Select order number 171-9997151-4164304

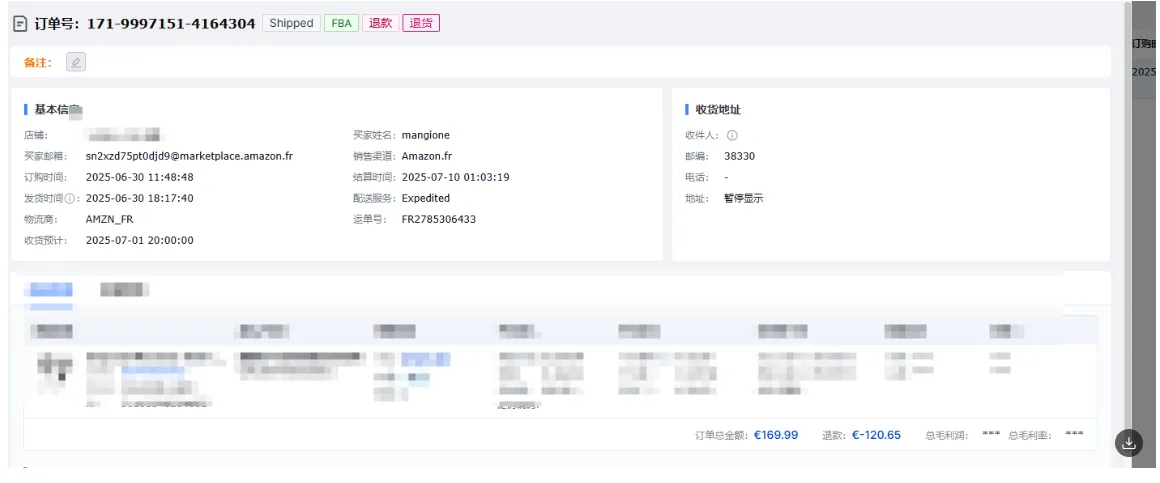(x=172, y=23)
